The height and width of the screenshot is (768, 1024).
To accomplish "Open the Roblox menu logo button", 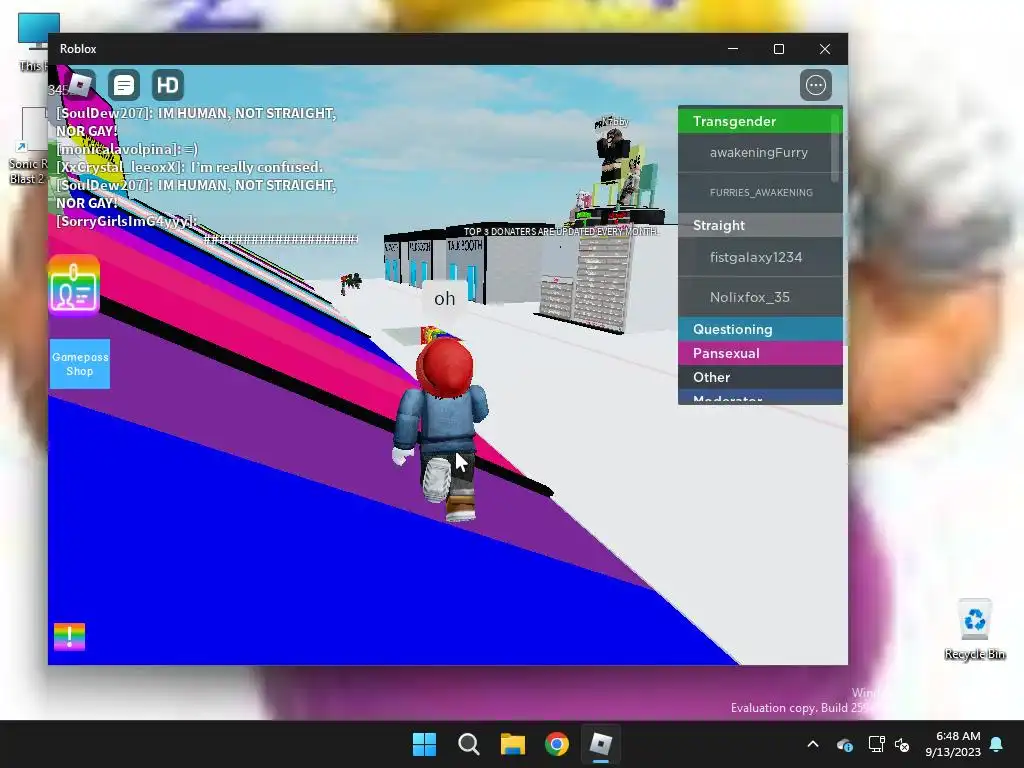I will (80, 85).
